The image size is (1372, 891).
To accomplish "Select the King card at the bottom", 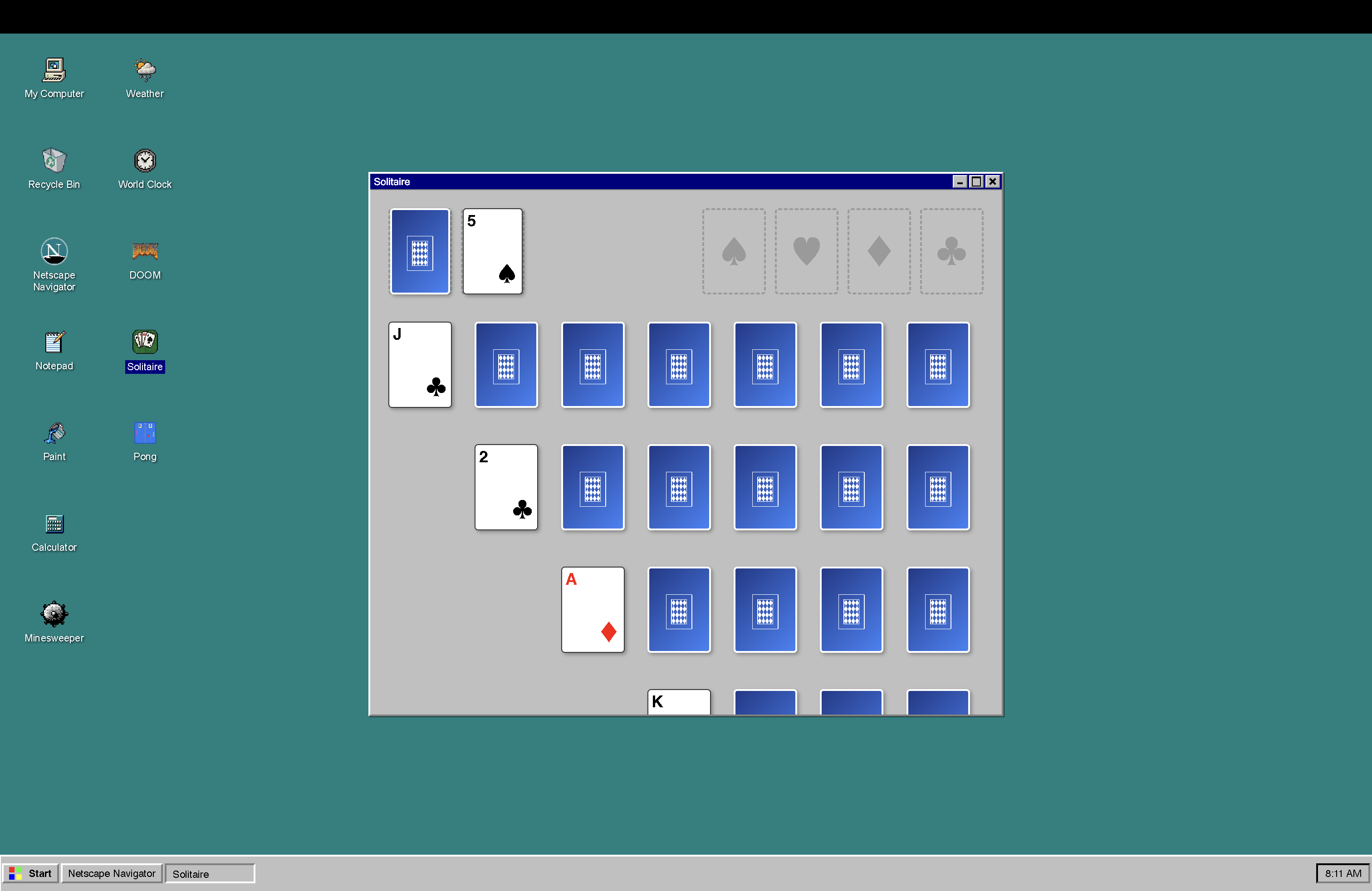I will click(x=678, y=702).
